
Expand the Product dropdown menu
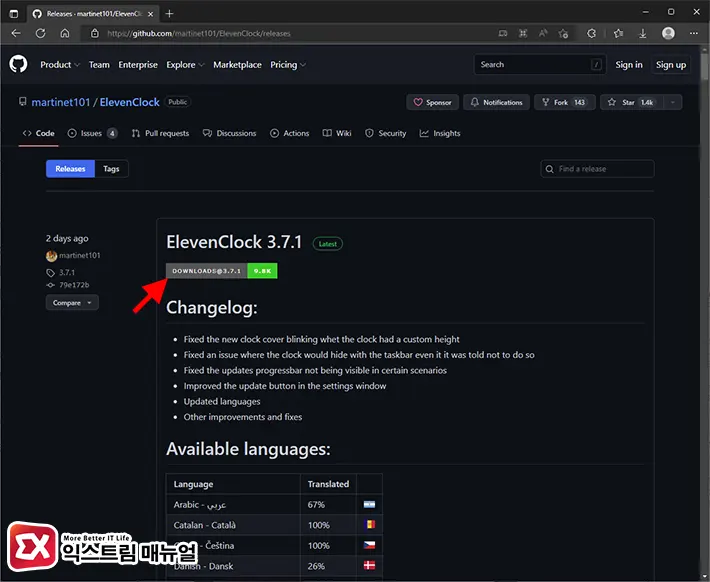click(x=59, y=65)
